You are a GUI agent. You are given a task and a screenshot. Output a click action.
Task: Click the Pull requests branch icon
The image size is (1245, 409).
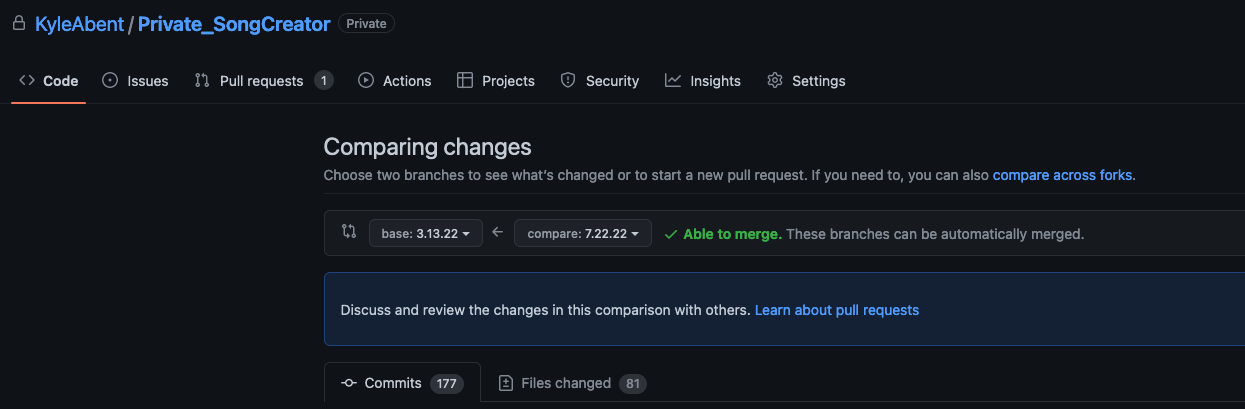point(202,81)
